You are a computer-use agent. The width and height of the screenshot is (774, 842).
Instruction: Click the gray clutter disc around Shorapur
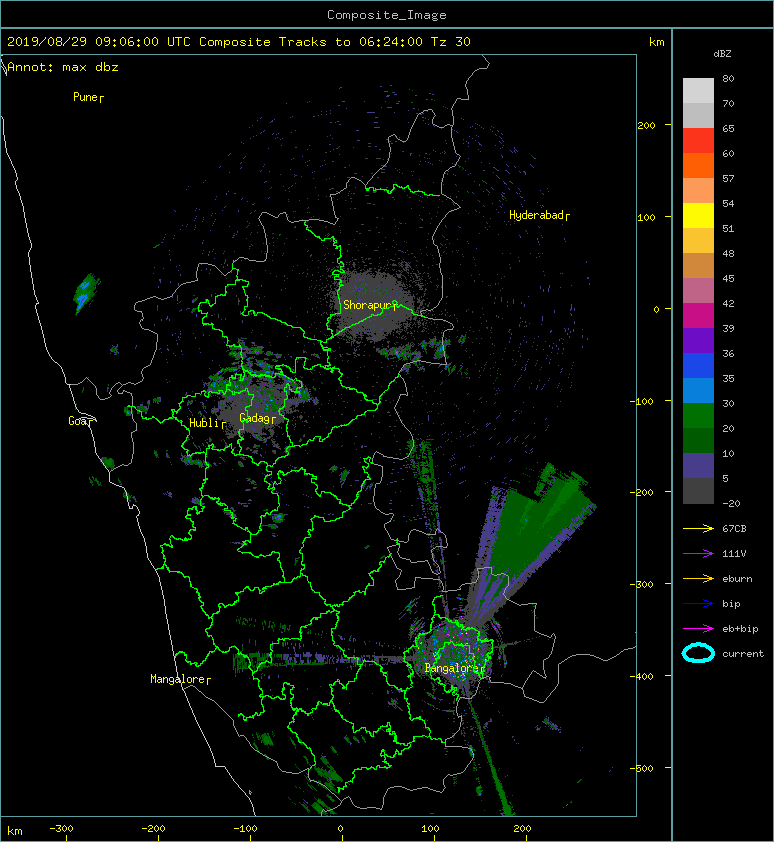375,306
